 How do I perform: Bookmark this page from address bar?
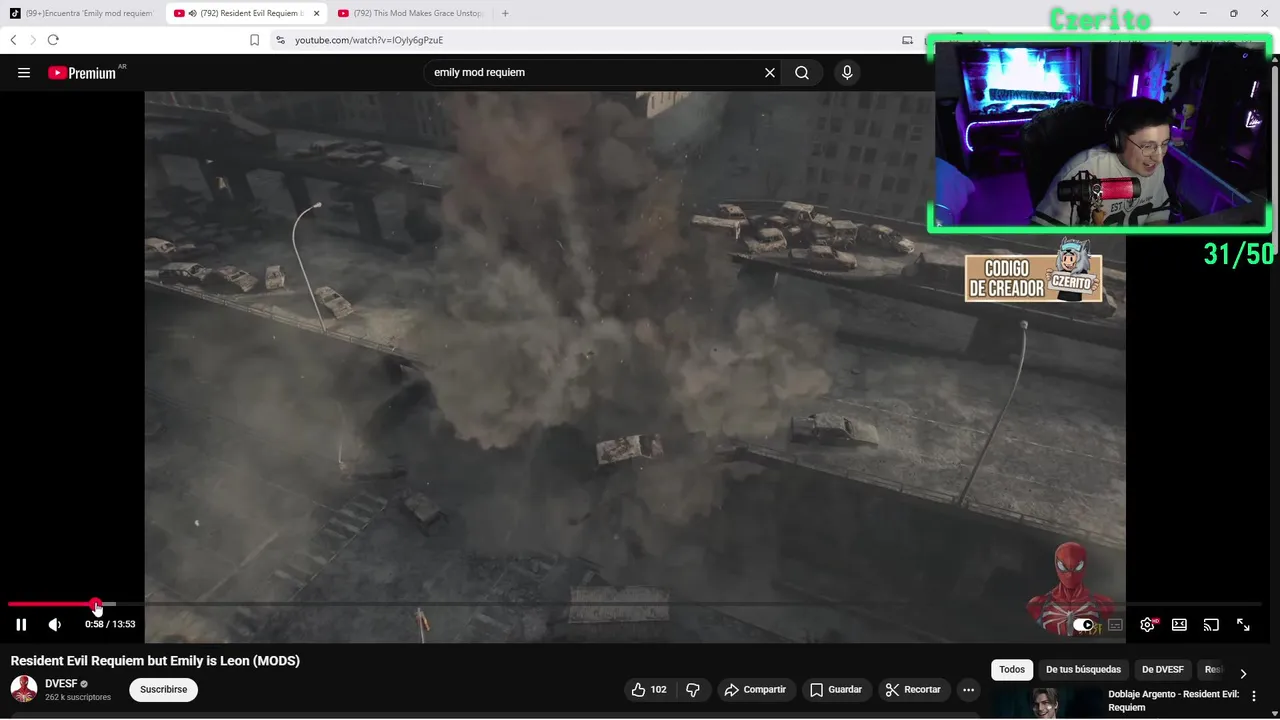tap(254, 40)
